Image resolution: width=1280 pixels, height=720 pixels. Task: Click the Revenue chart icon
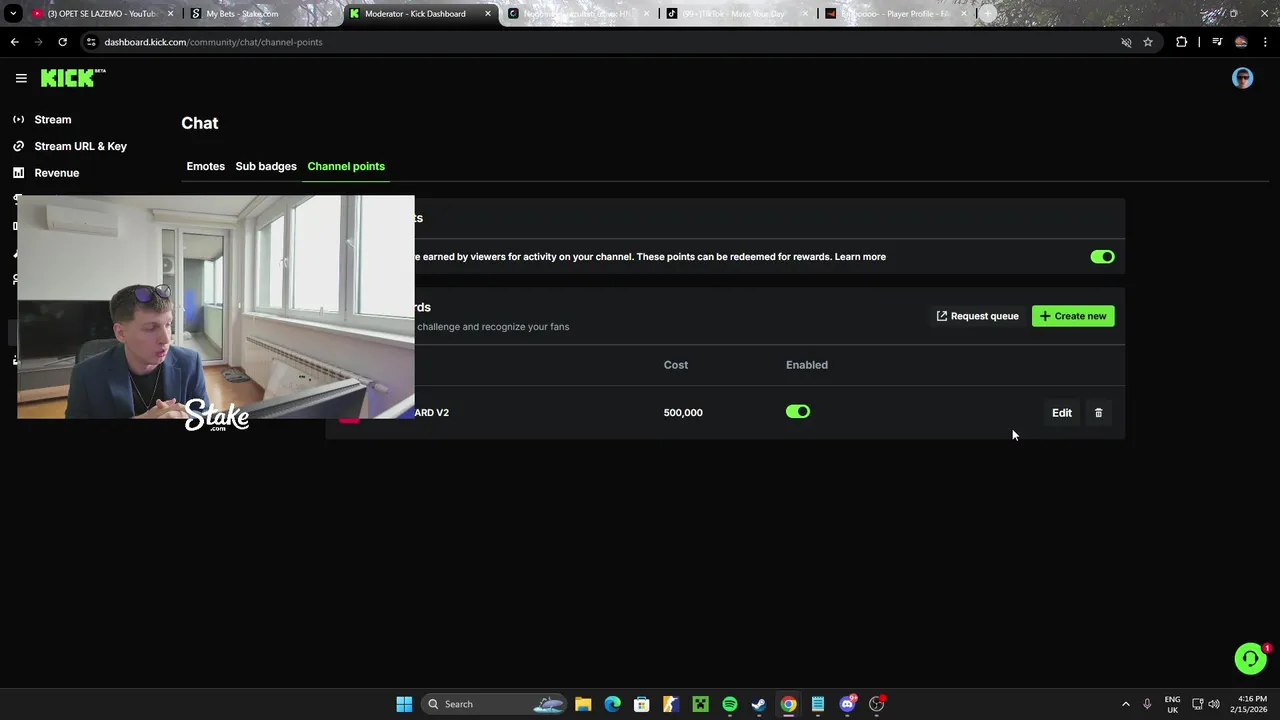18,173
